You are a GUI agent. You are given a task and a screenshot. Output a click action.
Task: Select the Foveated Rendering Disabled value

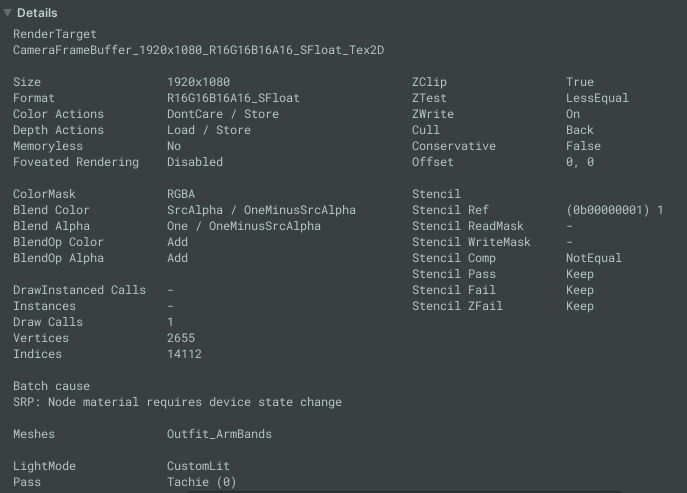point(195,162)
